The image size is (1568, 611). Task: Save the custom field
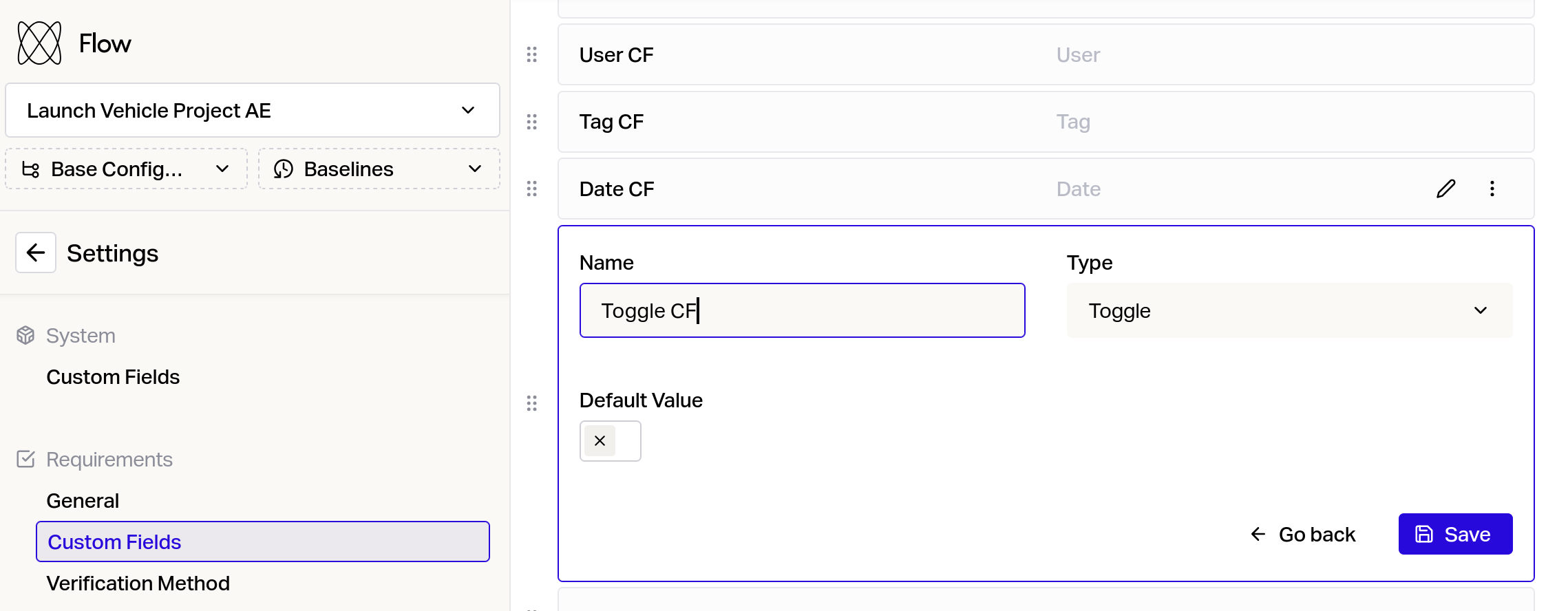[x=1456, y=534]
